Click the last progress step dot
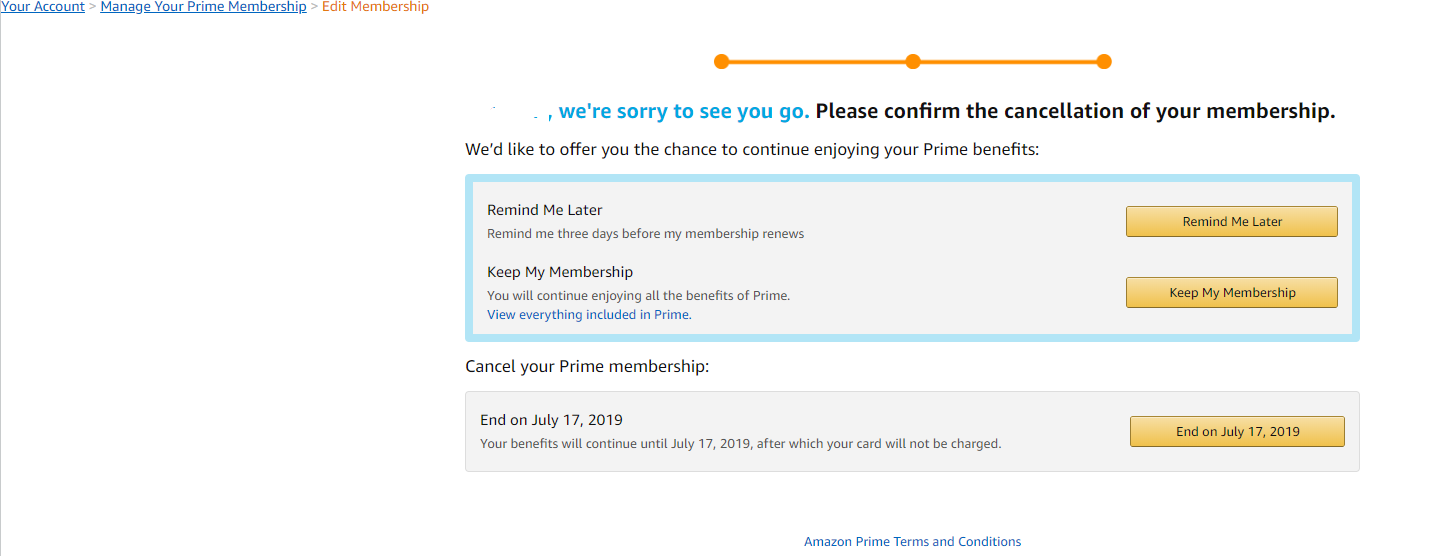The image size is (1444, 556). point(1104,62)
